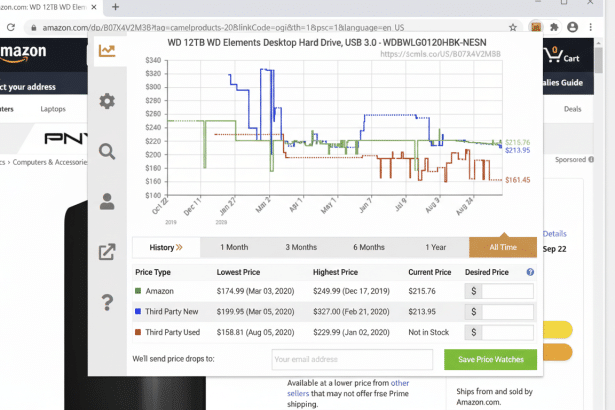Click the Third Party Used desired price field

[x=508, y=332]
